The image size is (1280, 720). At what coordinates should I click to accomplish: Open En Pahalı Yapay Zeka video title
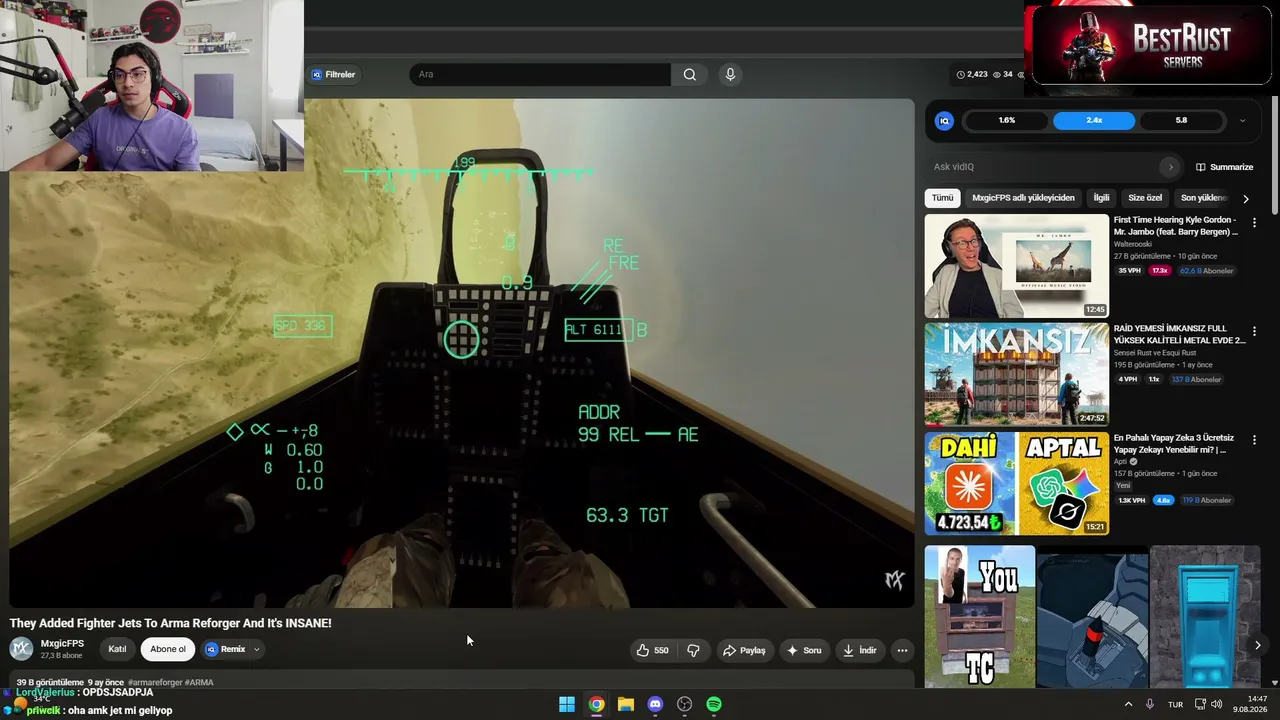click(1174, 443)
